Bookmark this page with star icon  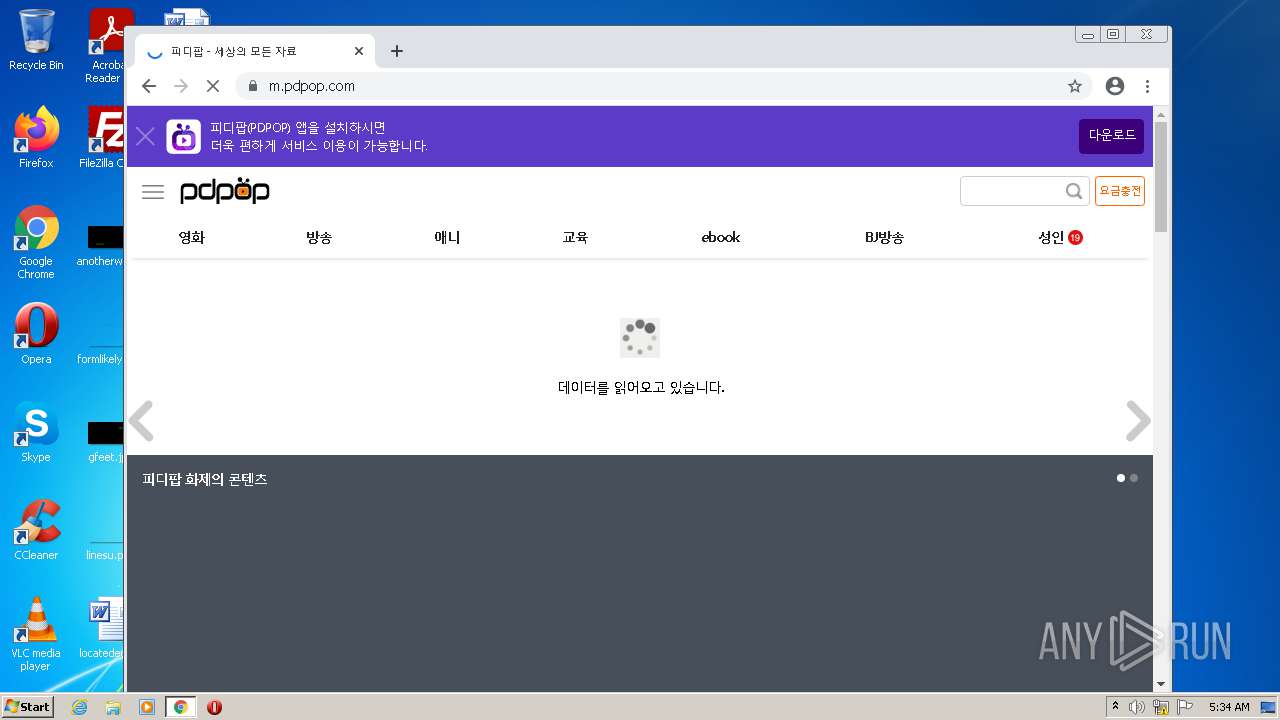[1075, 86]
